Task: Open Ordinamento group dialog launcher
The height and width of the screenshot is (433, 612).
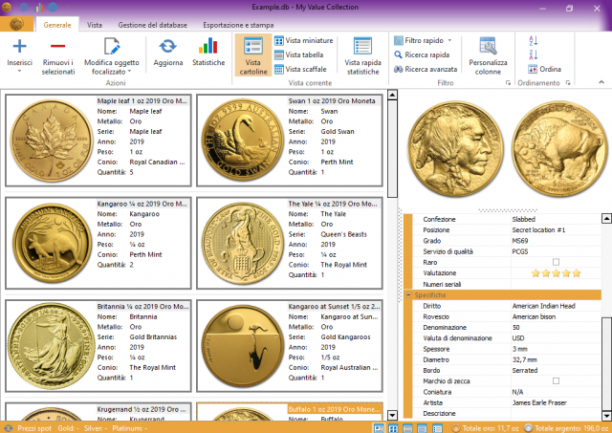Action: (x=568, y=83)
